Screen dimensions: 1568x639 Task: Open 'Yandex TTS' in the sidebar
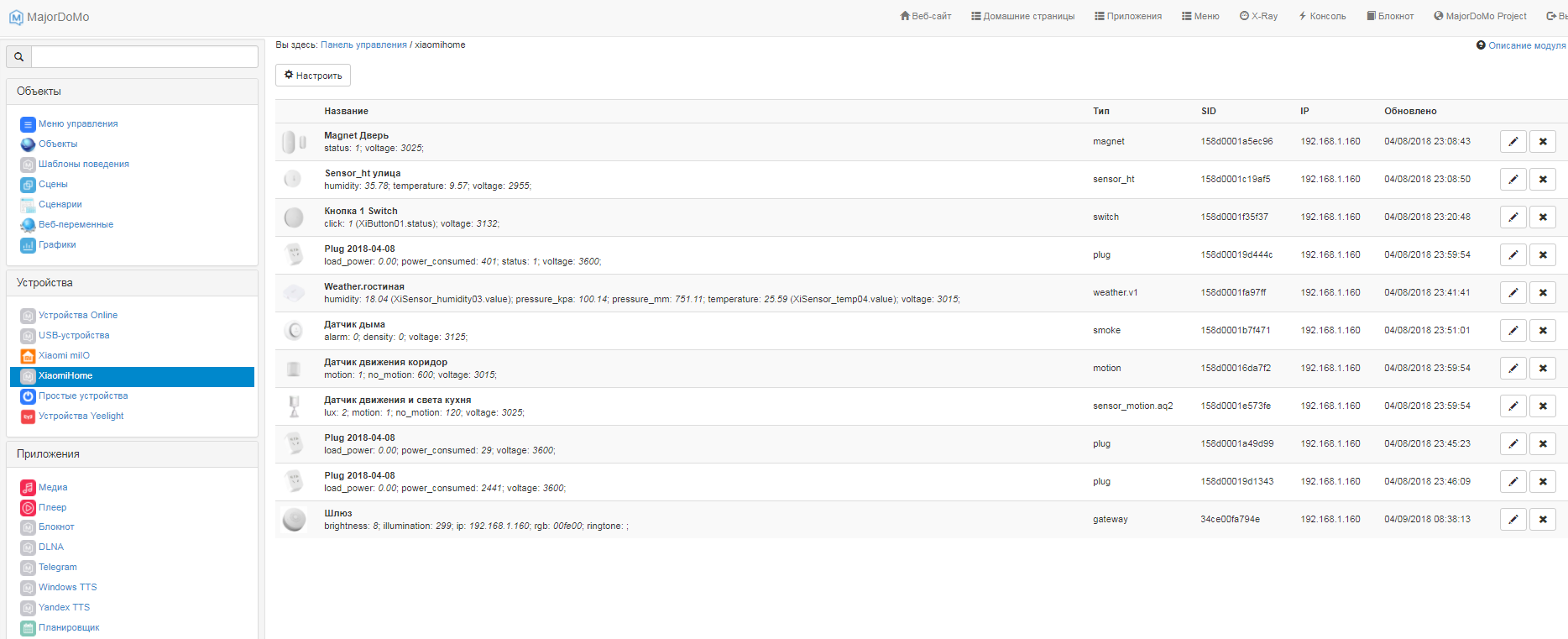point(64,608)
